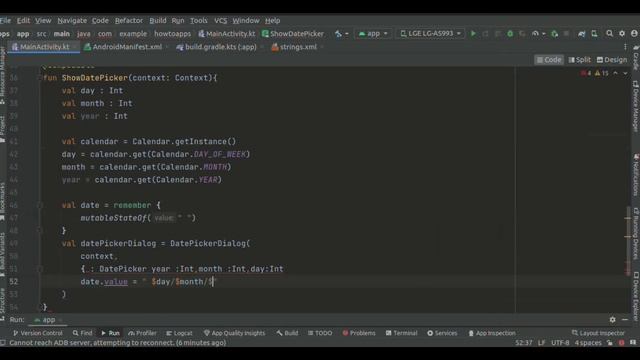This screenshot has height=360, width=640.
Task: Open the LF line separator selector
Action: (x=542, y=343)
